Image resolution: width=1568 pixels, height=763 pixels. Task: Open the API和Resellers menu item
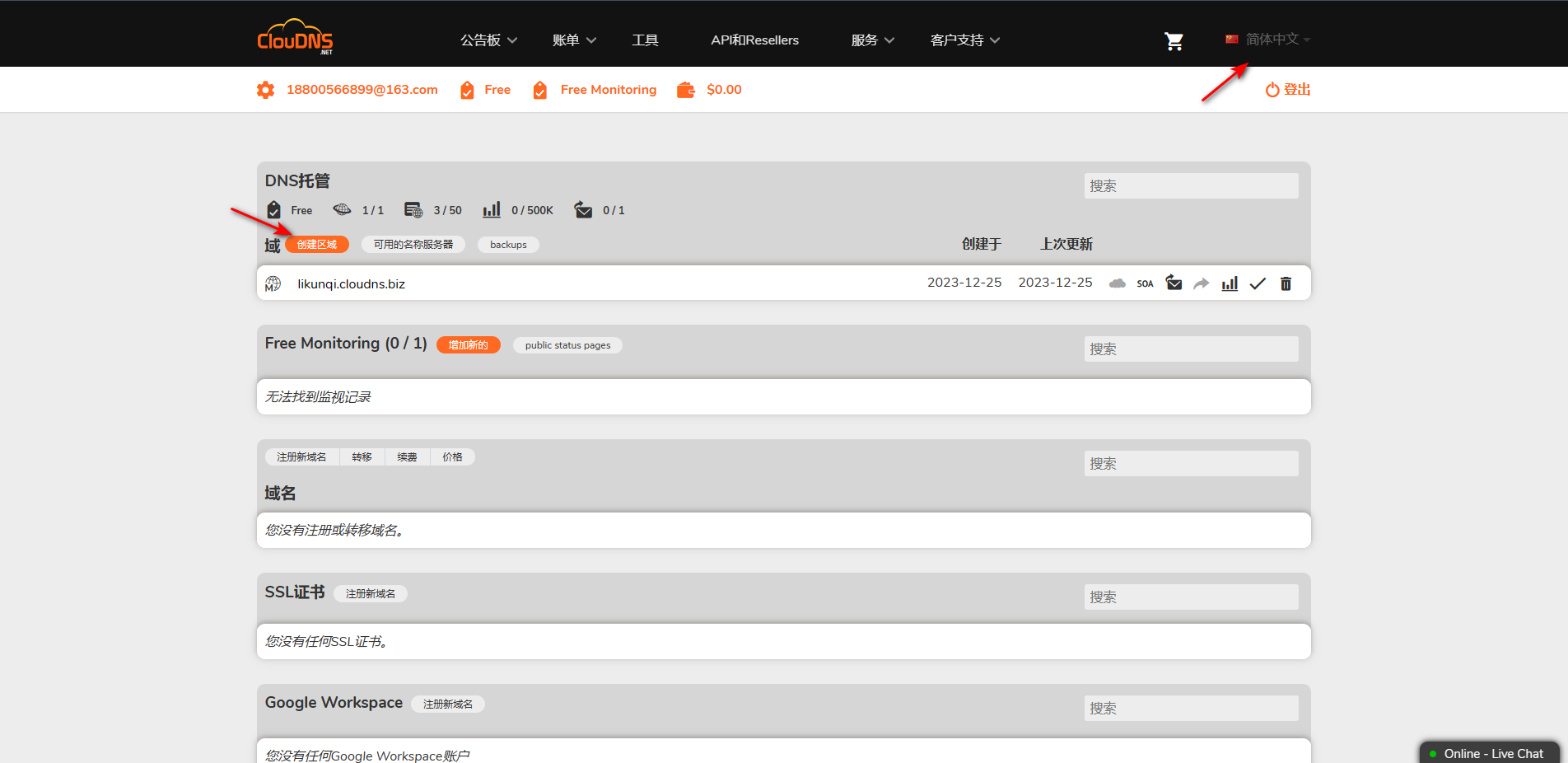(x=754, y=40)
